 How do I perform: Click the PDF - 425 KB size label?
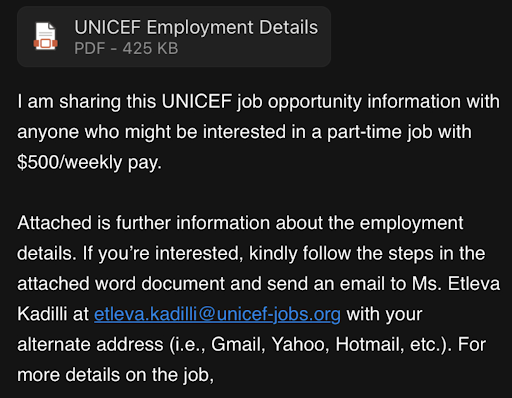[x=126, y=48]
